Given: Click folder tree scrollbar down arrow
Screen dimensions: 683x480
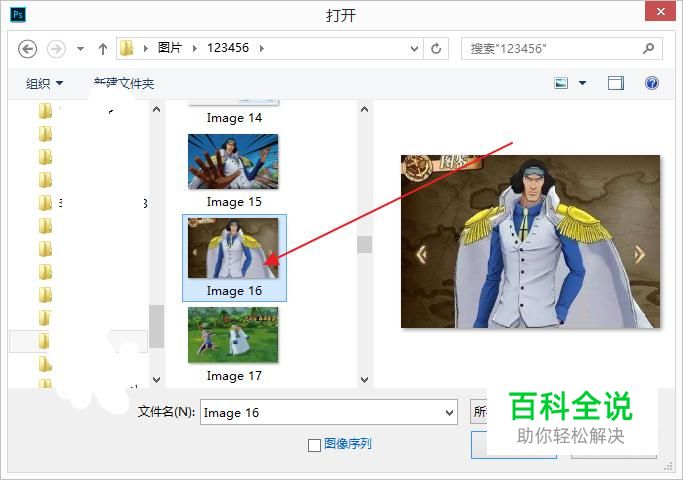Looking at the screenshot, I should (x=156, y=380).
